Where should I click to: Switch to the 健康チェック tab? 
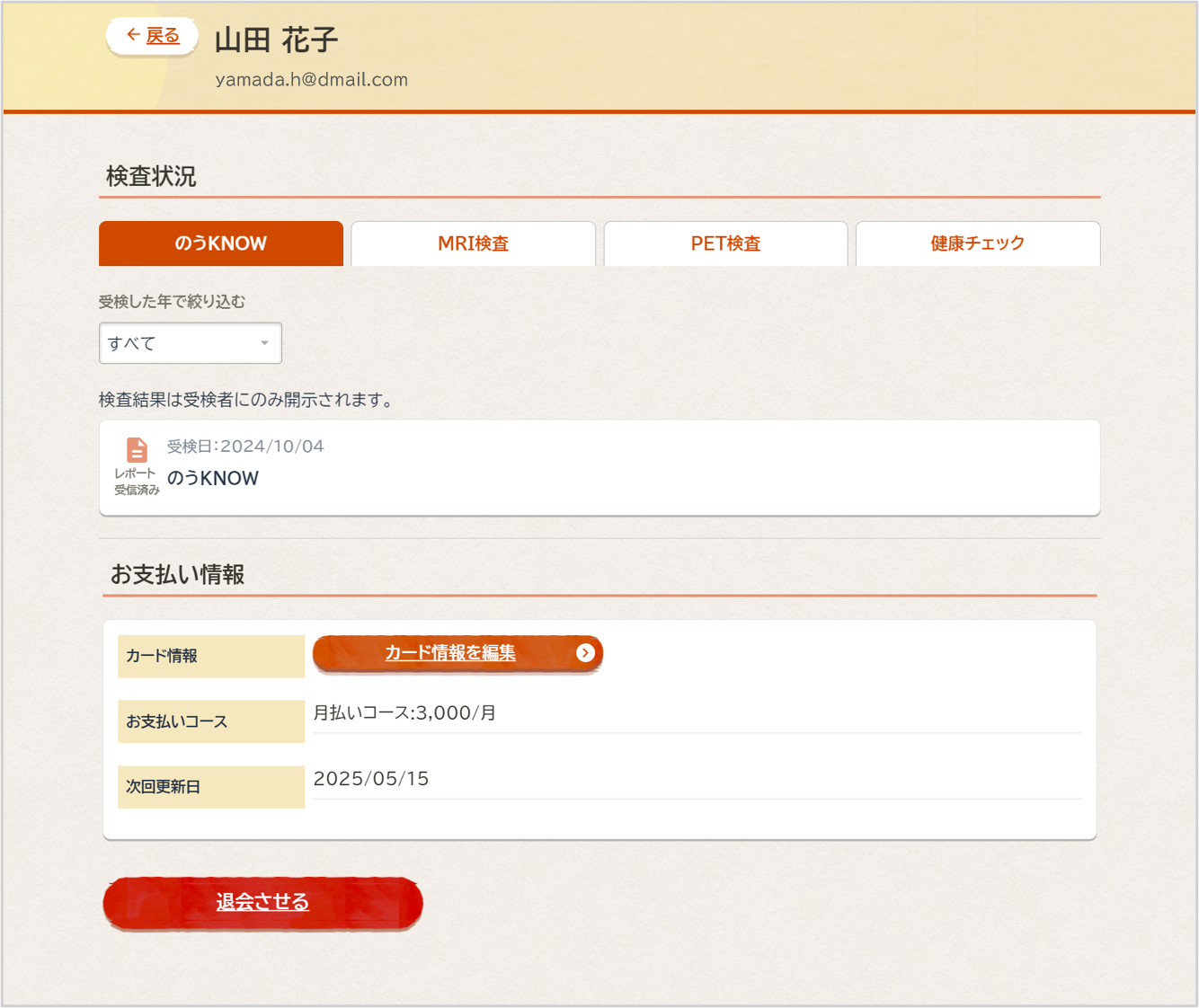(x=977, y=243)
